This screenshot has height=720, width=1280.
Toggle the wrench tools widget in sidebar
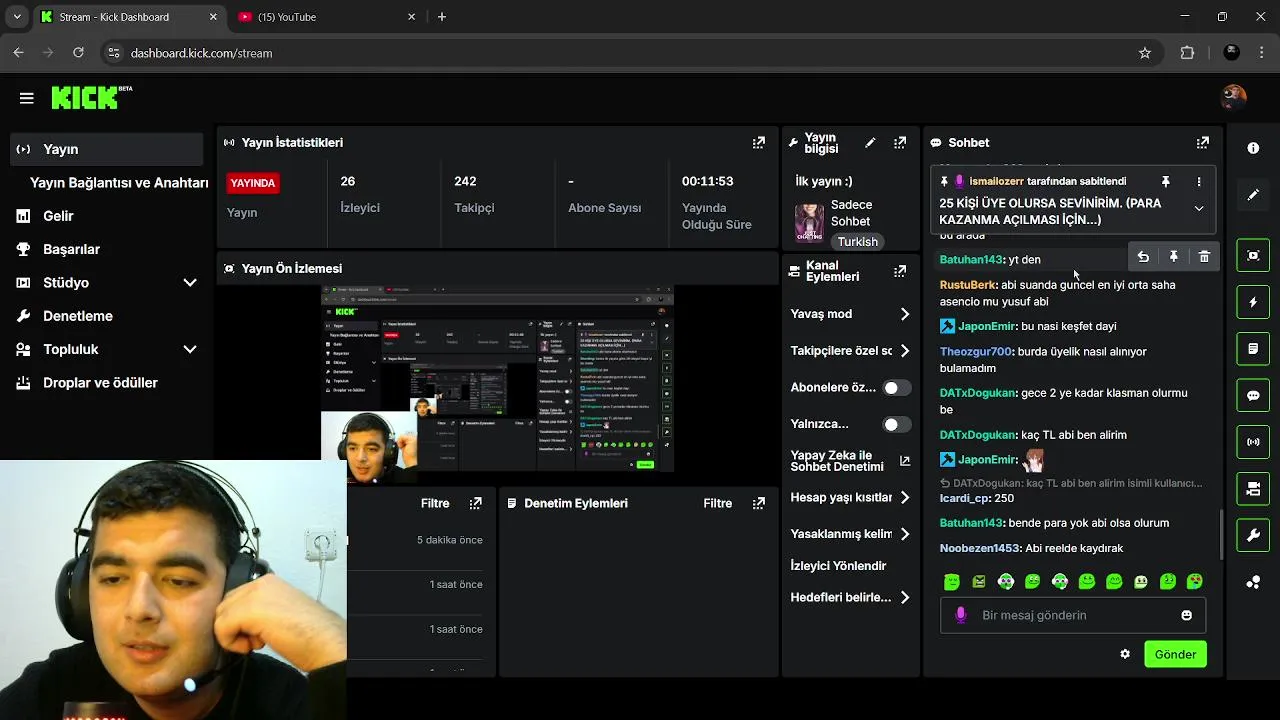1253,536
